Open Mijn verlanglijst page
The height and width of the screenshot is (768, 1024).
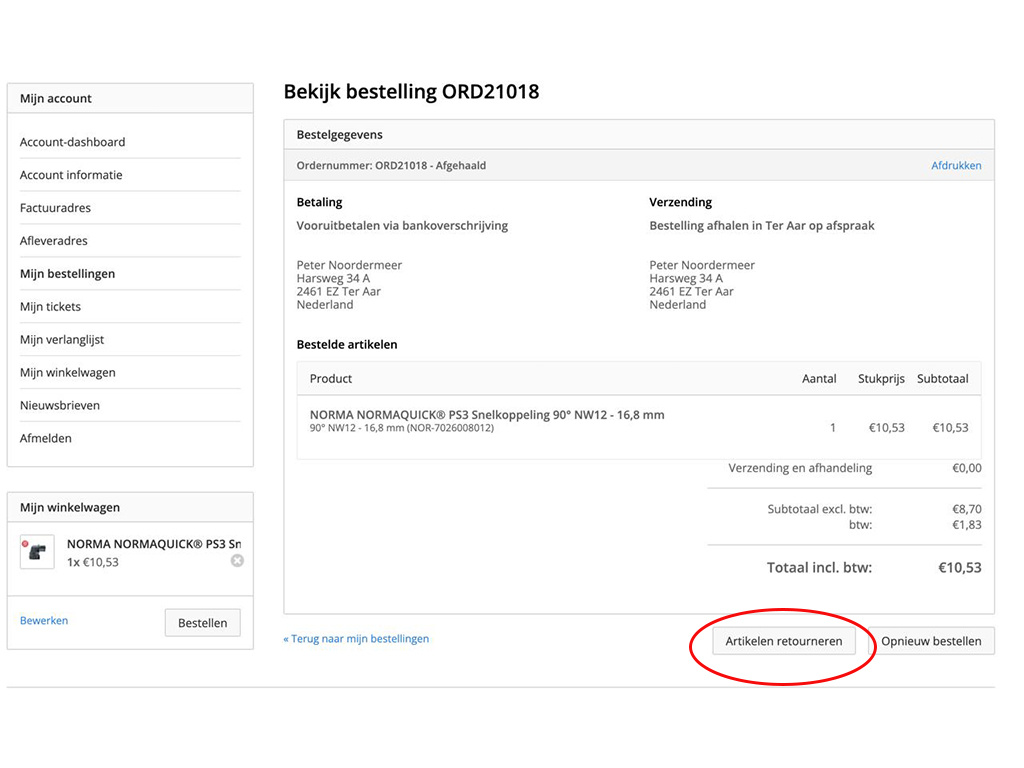pyautogui.click(x=62, y=340)
